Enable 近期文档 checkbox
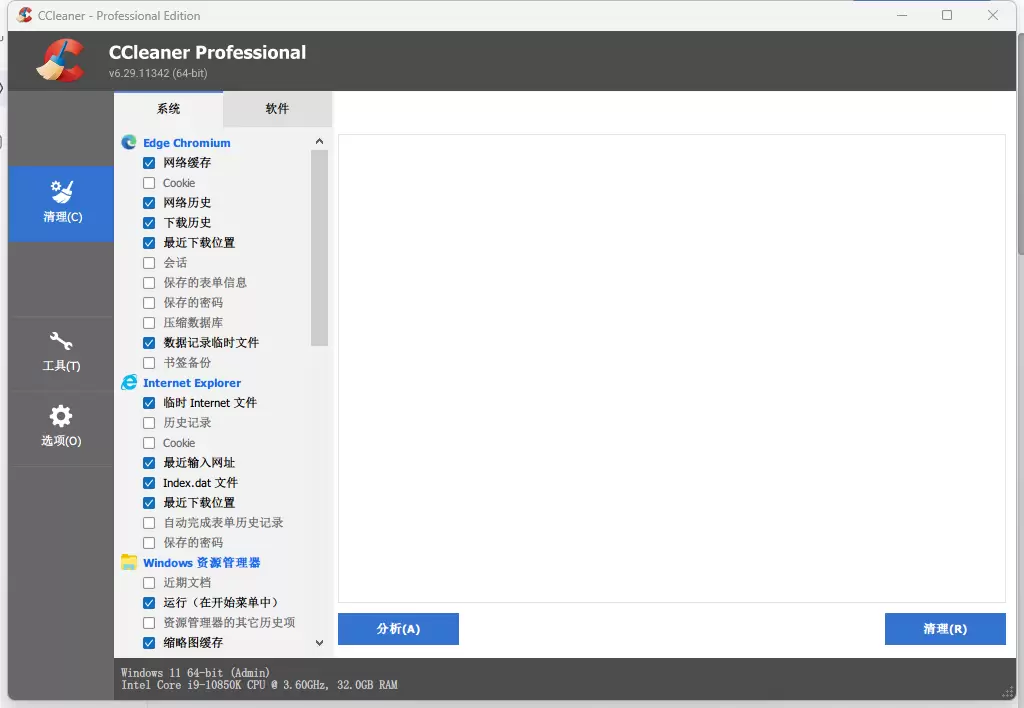Screen dimensions: 1024x708 (x=149, y=583)
